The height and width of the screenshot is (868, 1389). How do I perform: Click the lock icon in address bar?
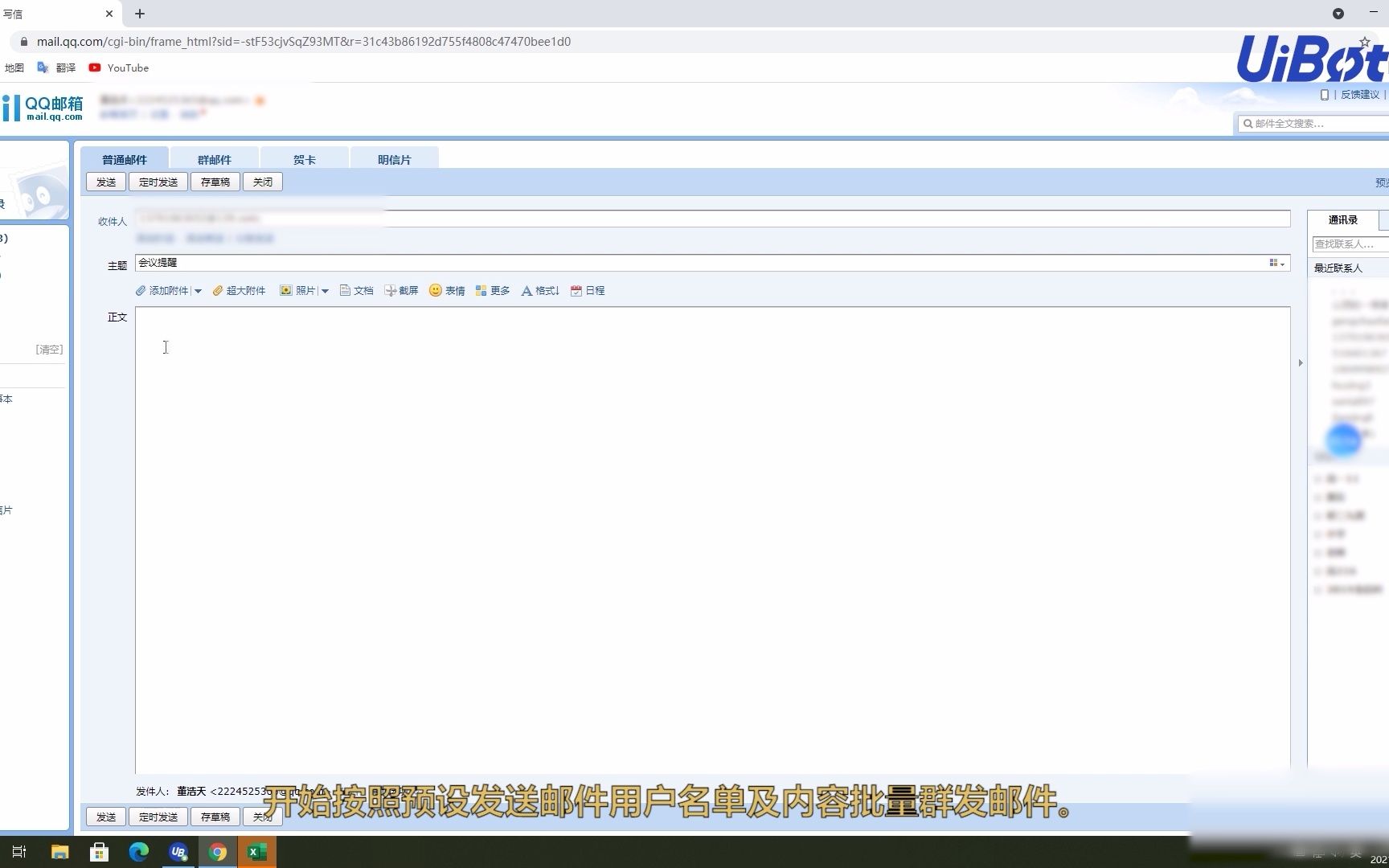[x=24, y=42]
